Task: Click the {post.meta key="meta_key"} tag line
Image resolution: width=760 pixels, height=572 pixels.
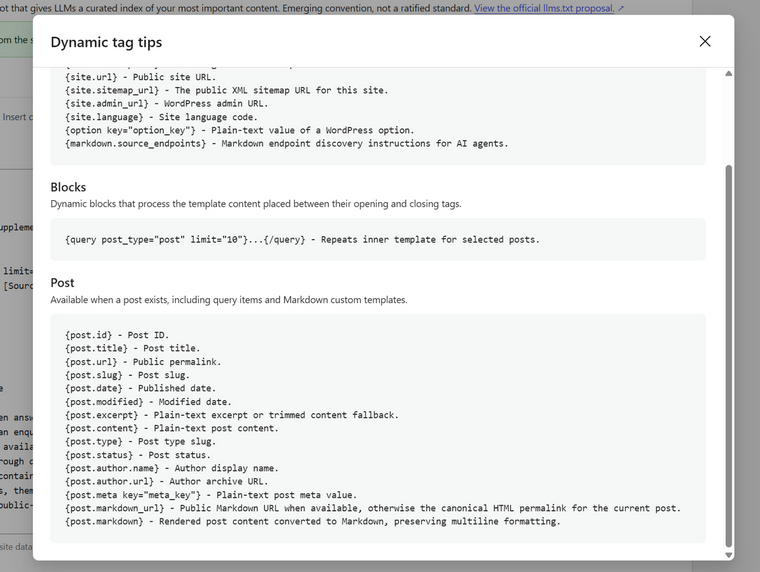Action: (x=211, y=495)
